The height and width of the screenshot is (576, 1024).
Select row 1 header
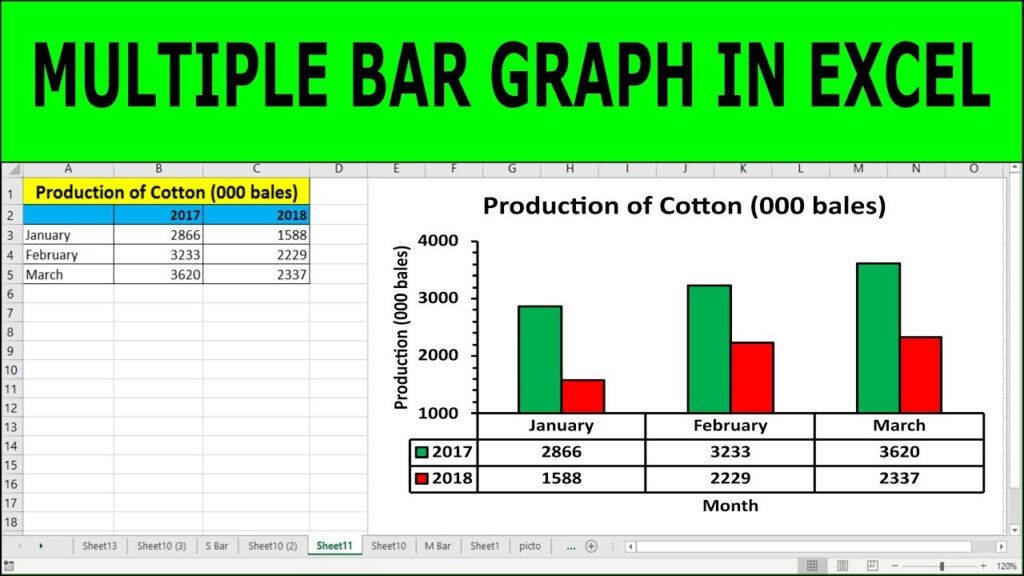11,193
